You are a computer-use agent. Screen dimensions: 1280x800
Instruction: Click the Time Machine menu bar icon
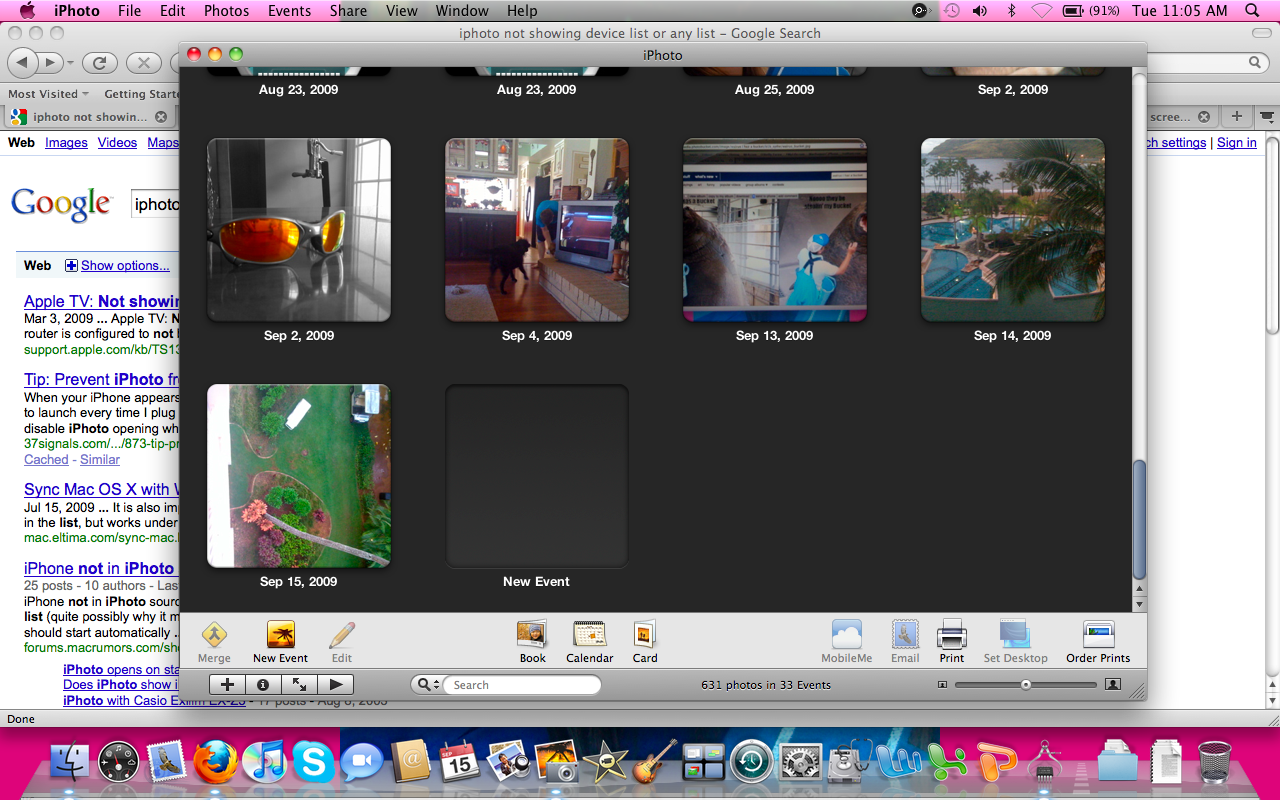[951, 11]
